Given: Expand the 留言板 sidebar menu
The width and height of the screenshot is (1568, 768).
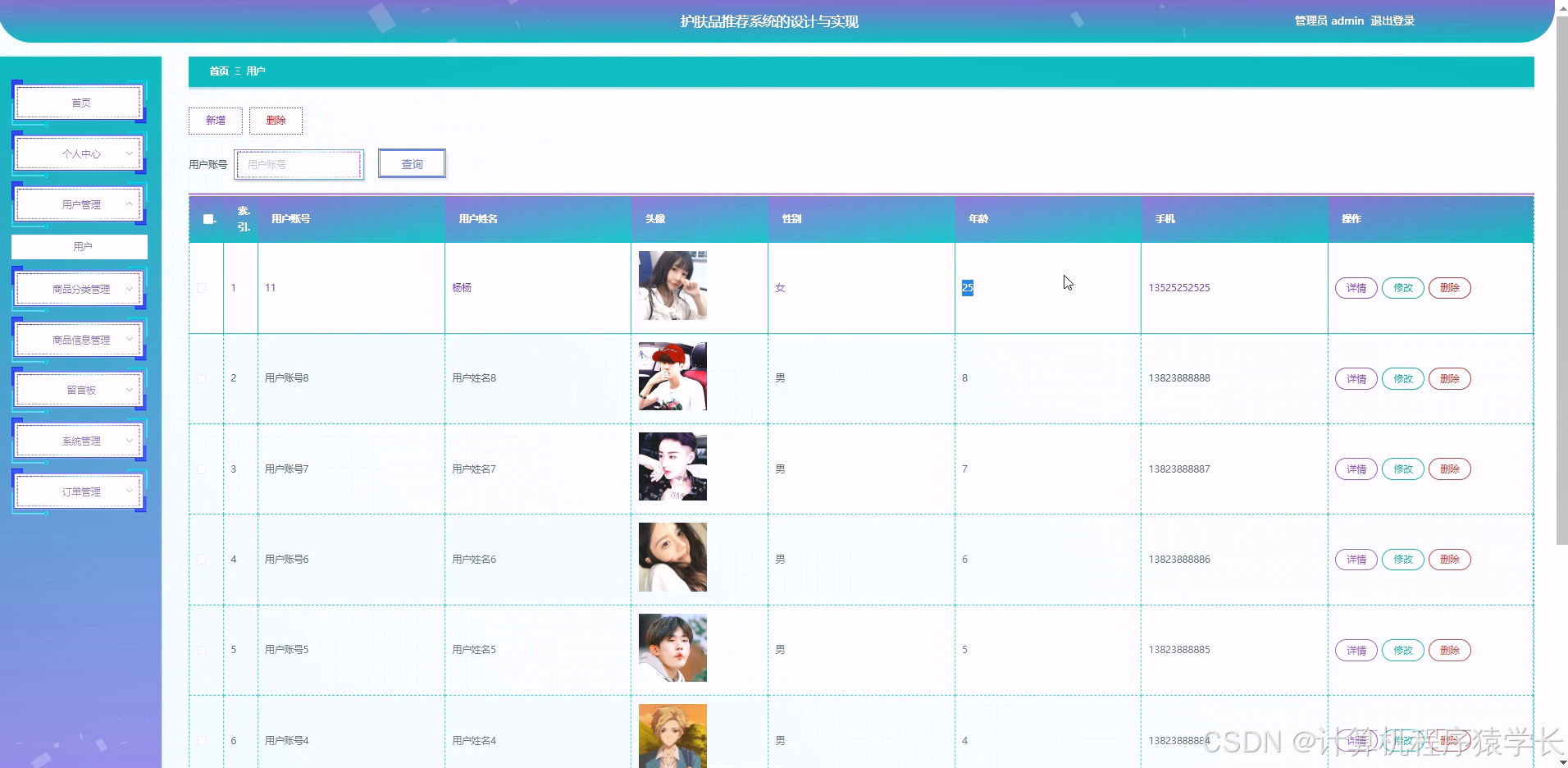Looking at the screenshot, I should pyautogui.click(x=80, y=390).
